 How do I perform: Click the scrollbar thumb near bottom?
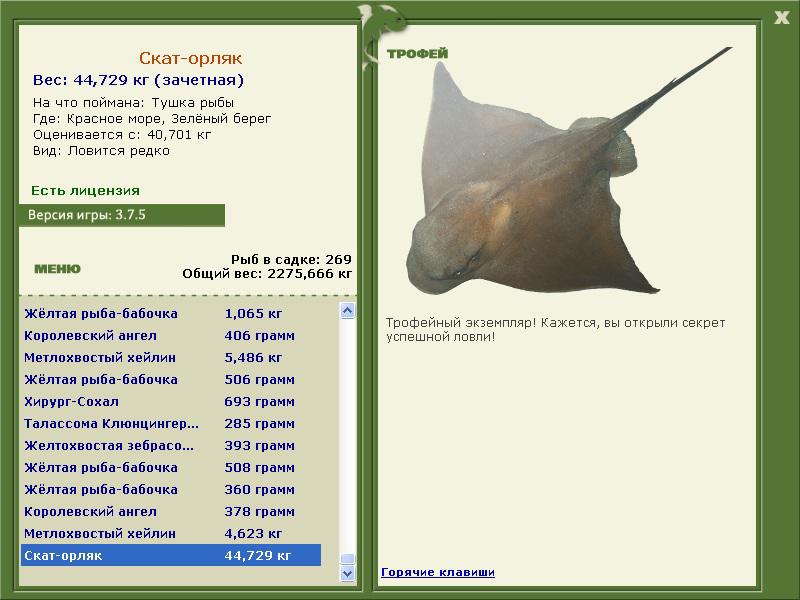pyautogui.click(x=347, y=559)
